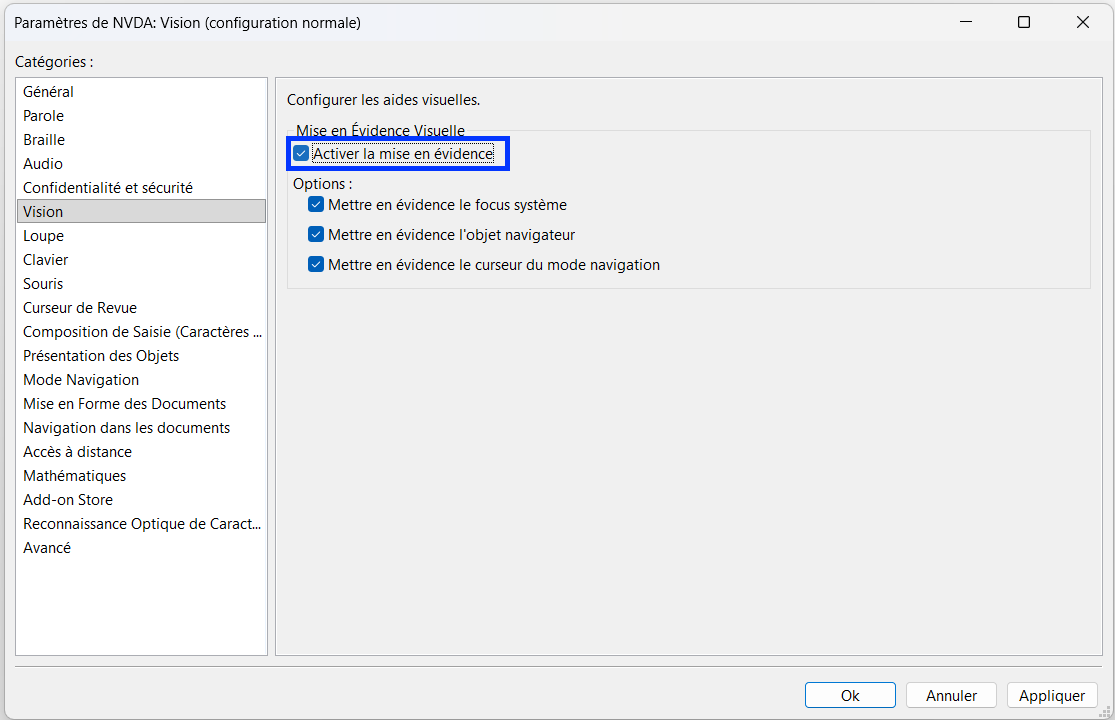
Task: Choose Souris in categories list
Action: tap(141, 284)
